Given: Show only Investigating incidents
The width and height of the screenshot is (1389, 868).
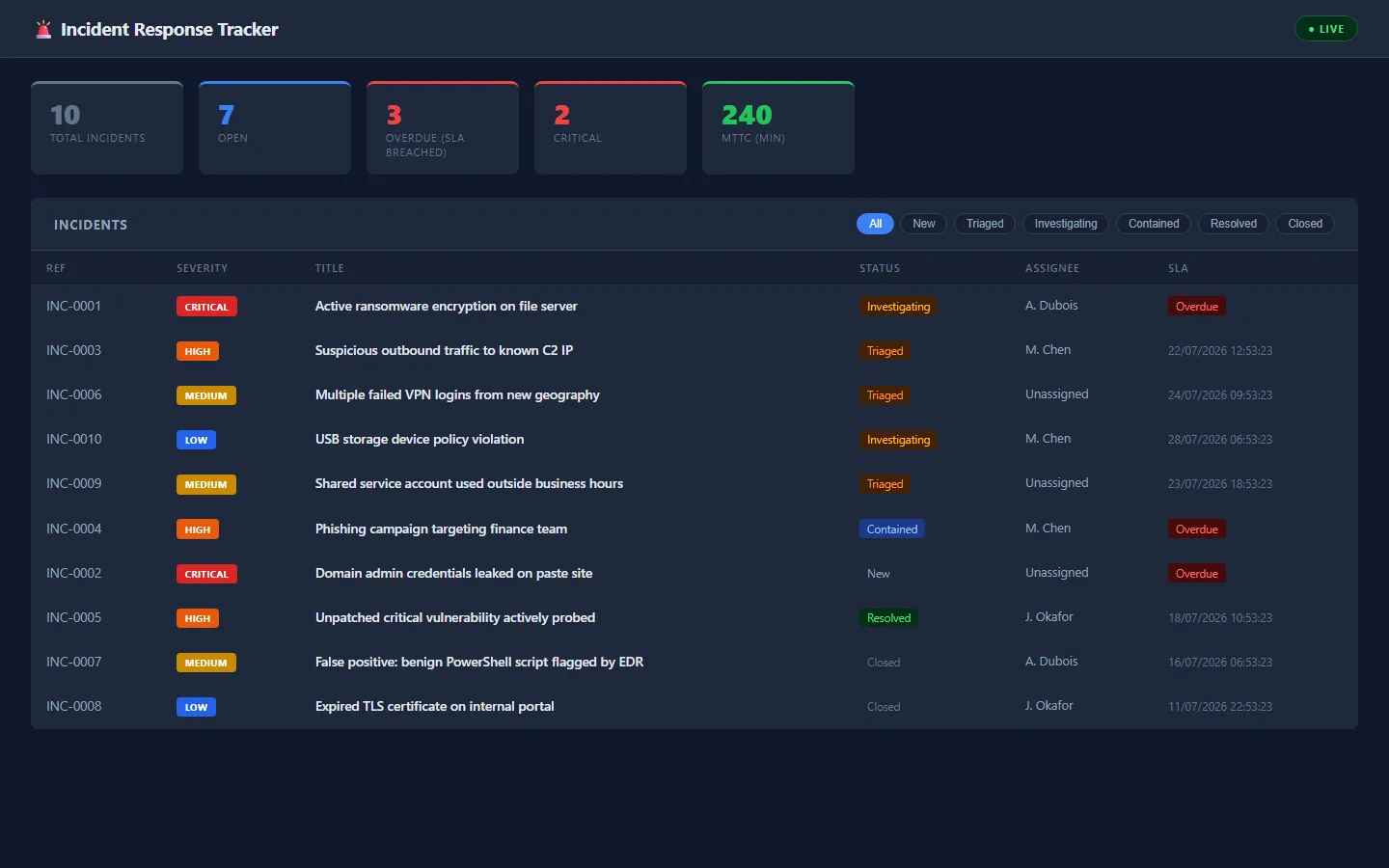Looking at the screenshot, I should point(1066,224).
